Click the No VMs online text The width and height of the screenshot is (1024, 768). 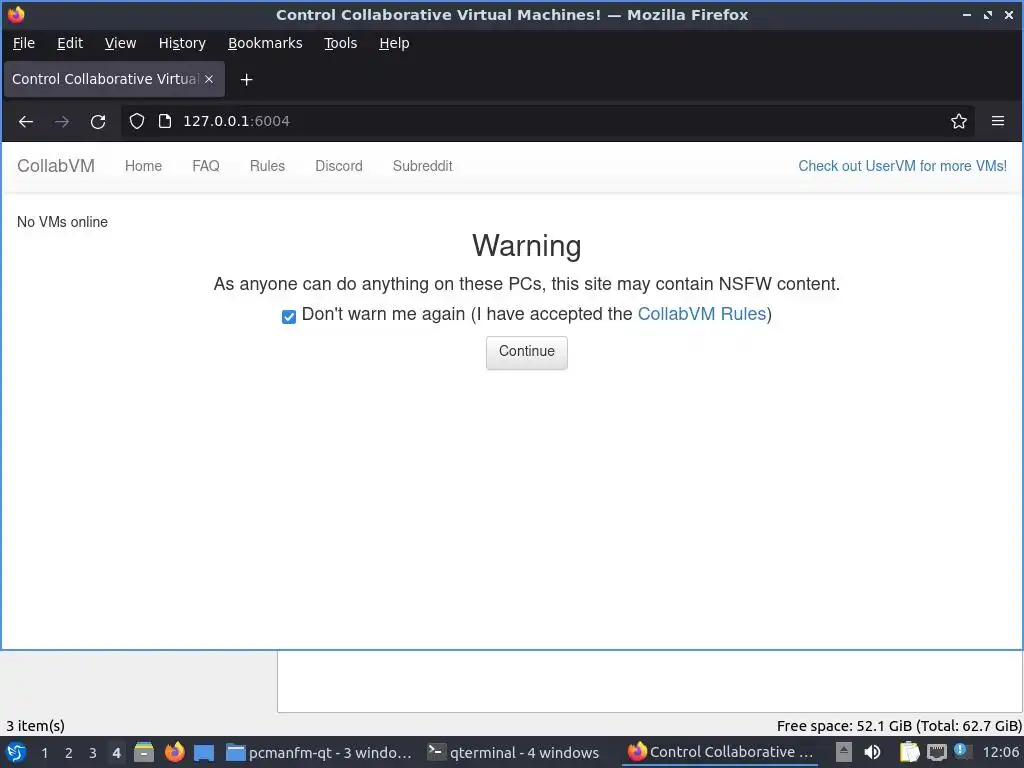click(62, 222)
